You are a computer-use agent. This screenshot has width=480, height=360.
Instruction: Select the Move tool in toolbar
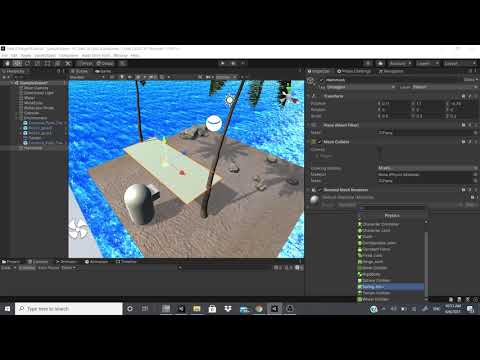click(17, 63)
